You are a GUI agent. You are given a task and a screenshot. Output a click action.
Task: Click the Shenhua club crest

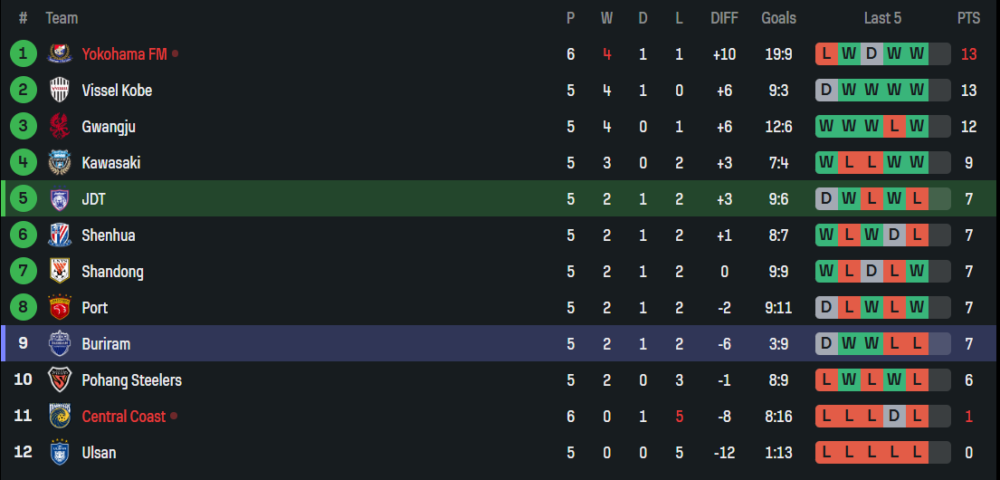point(58,235)
